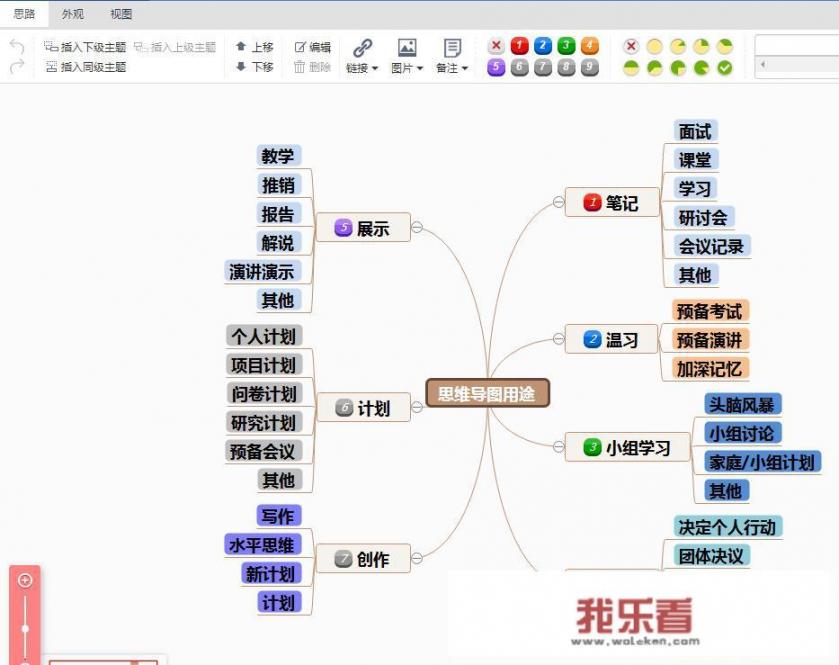The image size is (839, 665).
Task: Apply red priority 1 icon
Action: pos(520,46)
